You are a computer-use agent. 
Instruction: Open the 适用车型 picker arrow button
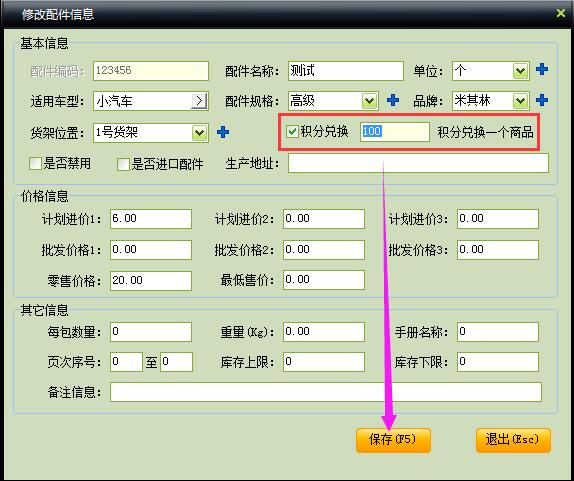click(x=199, y=101)
